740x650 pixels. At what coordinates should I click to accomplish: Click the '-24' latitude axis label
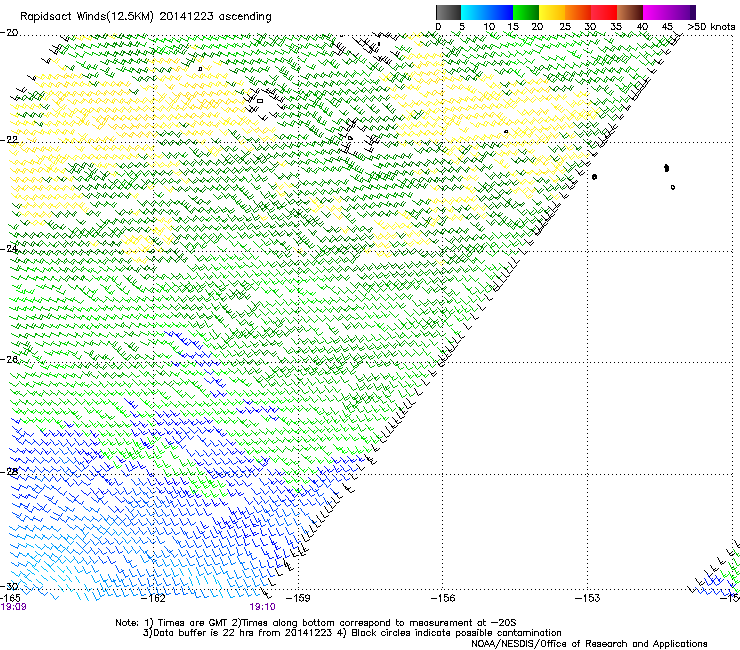9,249
